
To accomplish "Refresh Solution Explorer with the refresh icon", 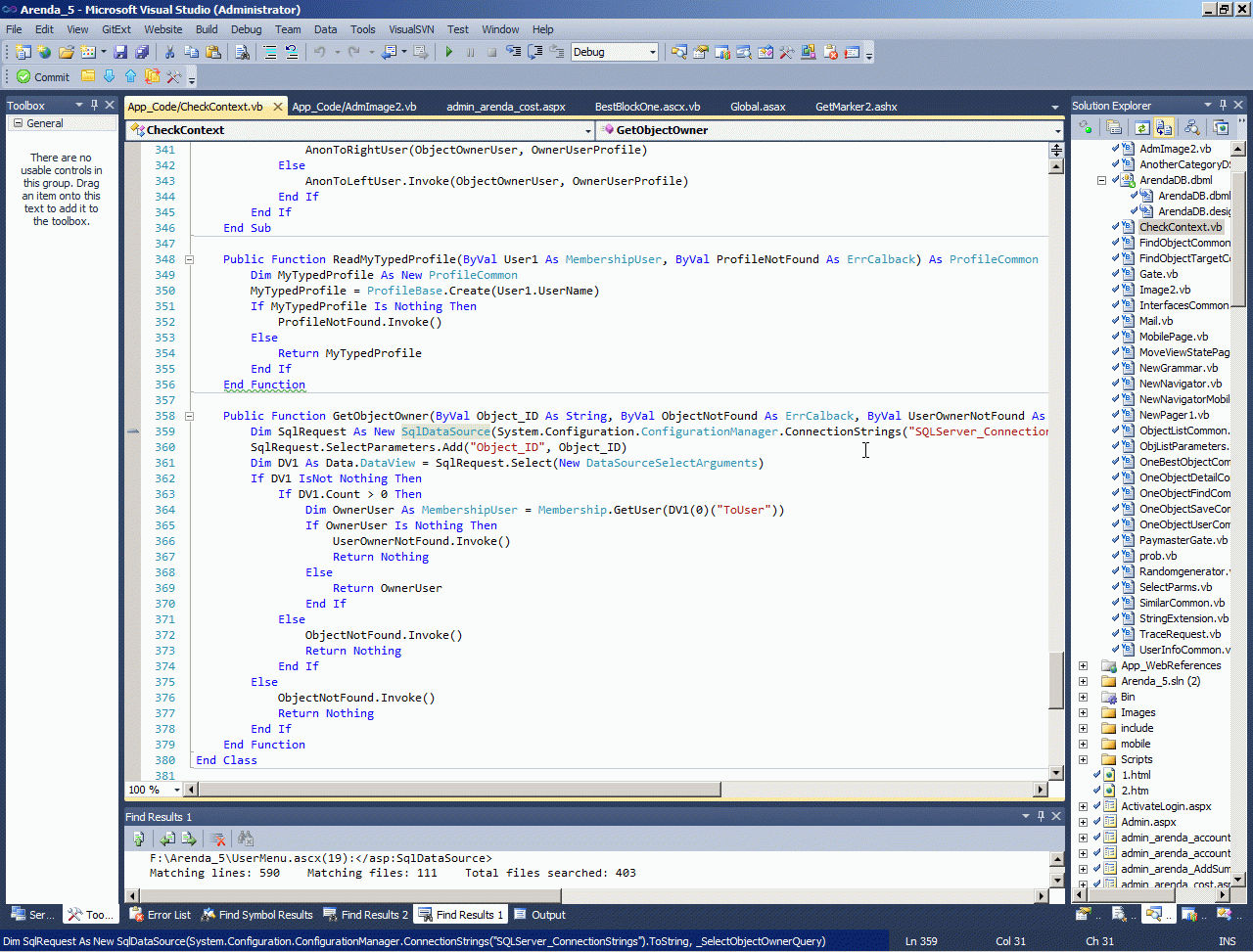I will [x=1141, y=127].
